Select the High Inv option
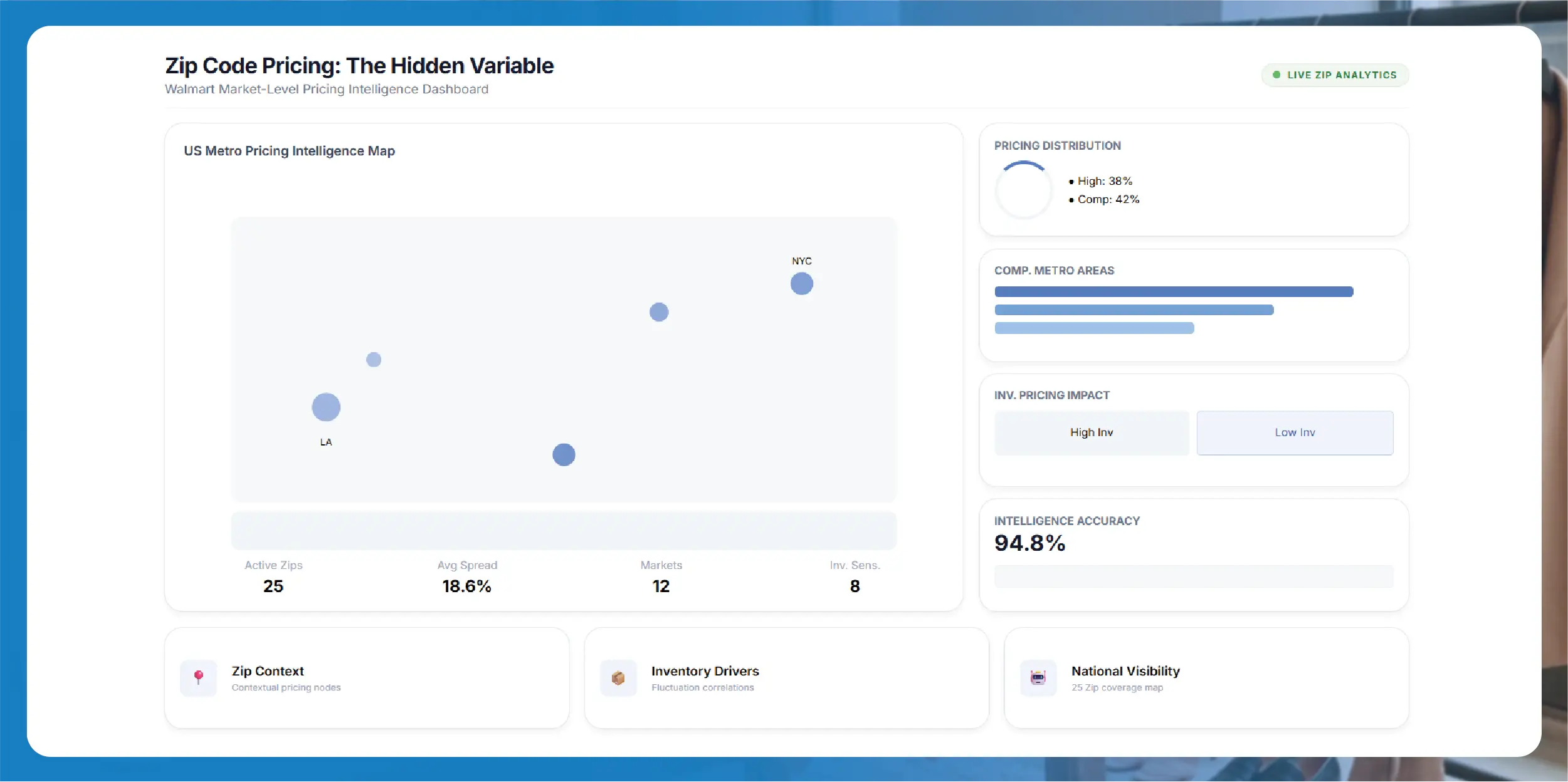This screenshot has height=782, width=1568. [x=1092, y=432]
